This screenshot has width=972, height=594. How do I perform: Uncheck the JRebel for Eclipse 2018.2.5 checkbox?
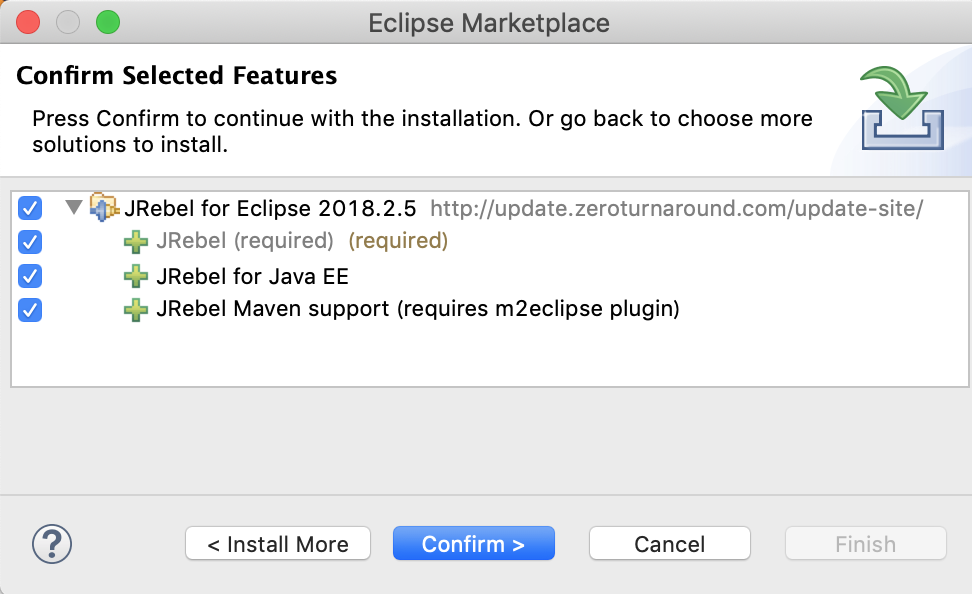coord(30,208)
